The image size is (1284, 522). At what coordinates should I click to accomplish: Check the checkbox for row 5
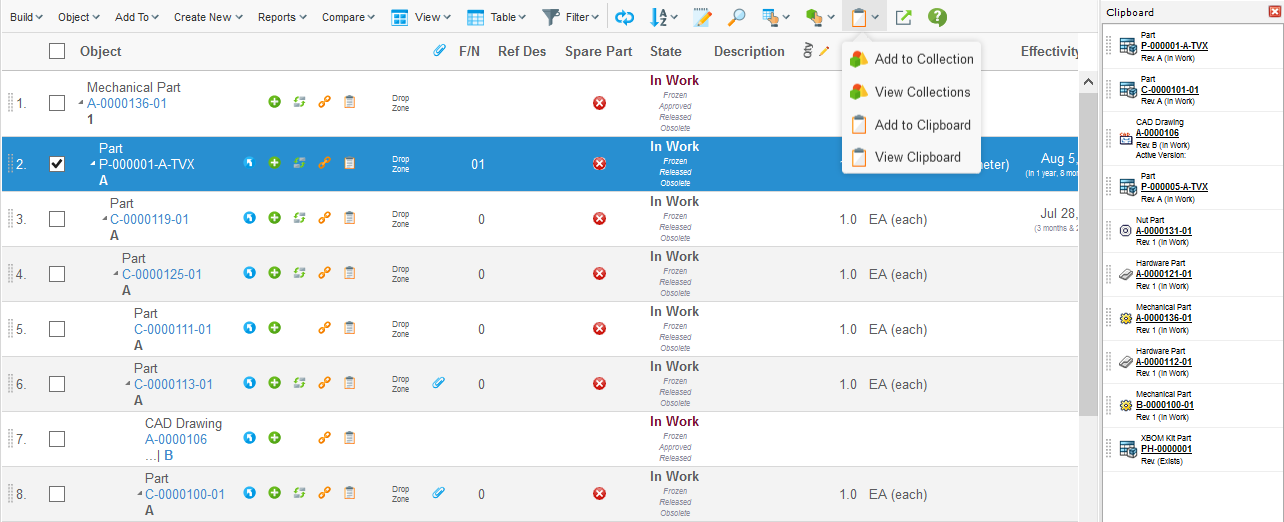click(57, 329)
